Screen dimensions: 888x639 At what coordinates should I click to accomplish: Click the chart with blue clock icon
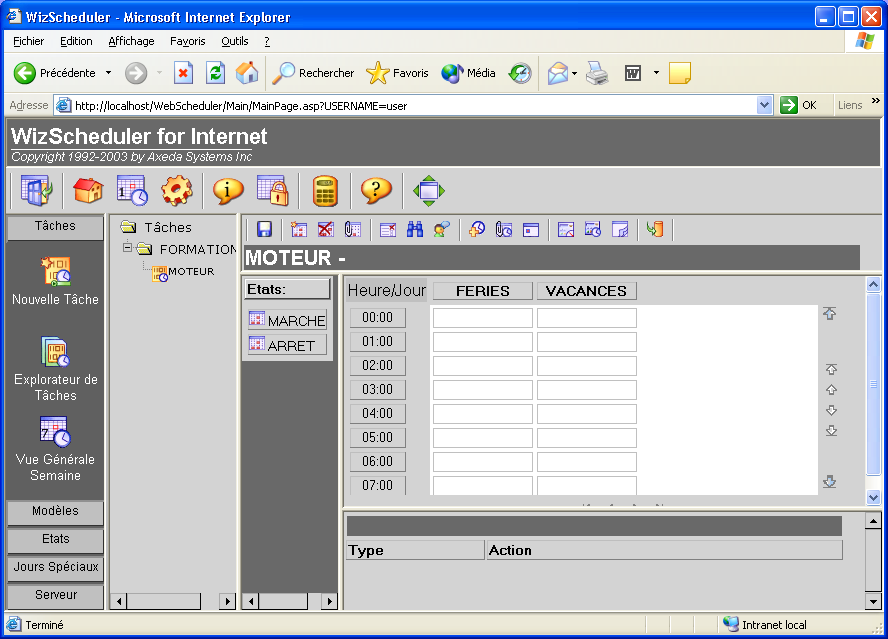pos(593,229)
